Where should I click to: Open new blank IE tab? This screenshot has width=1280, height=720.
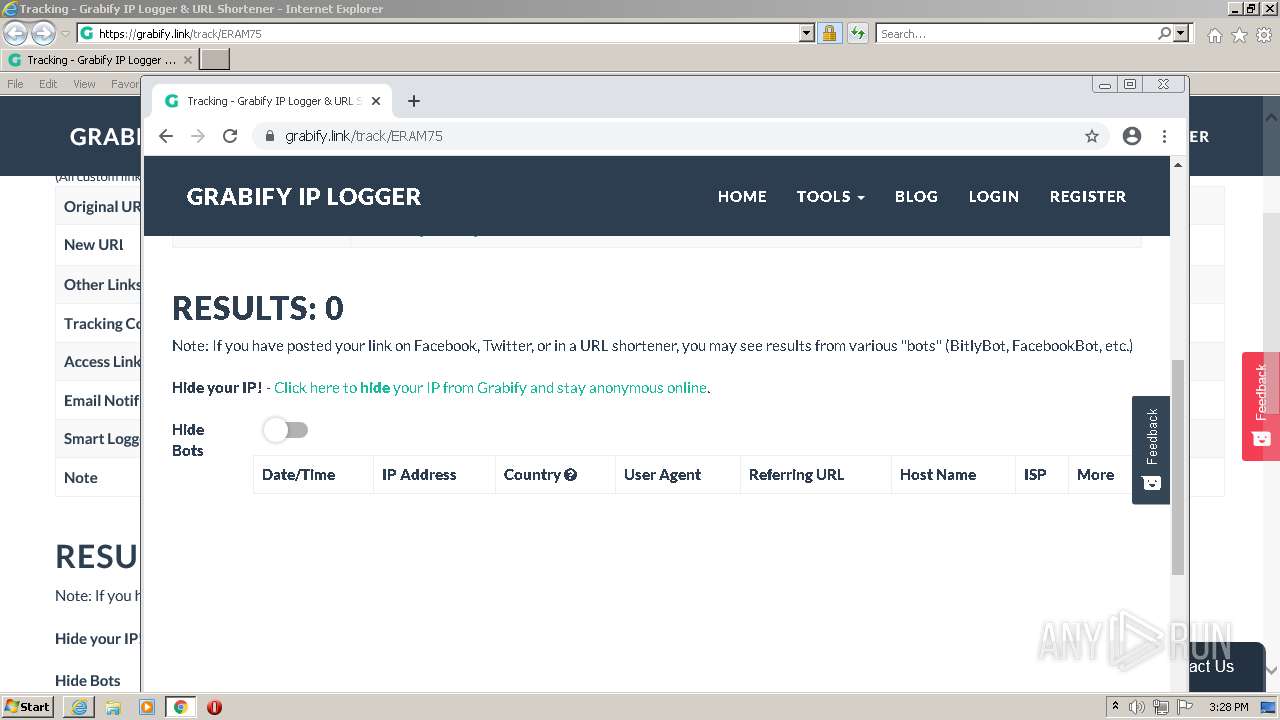[215, 60]
